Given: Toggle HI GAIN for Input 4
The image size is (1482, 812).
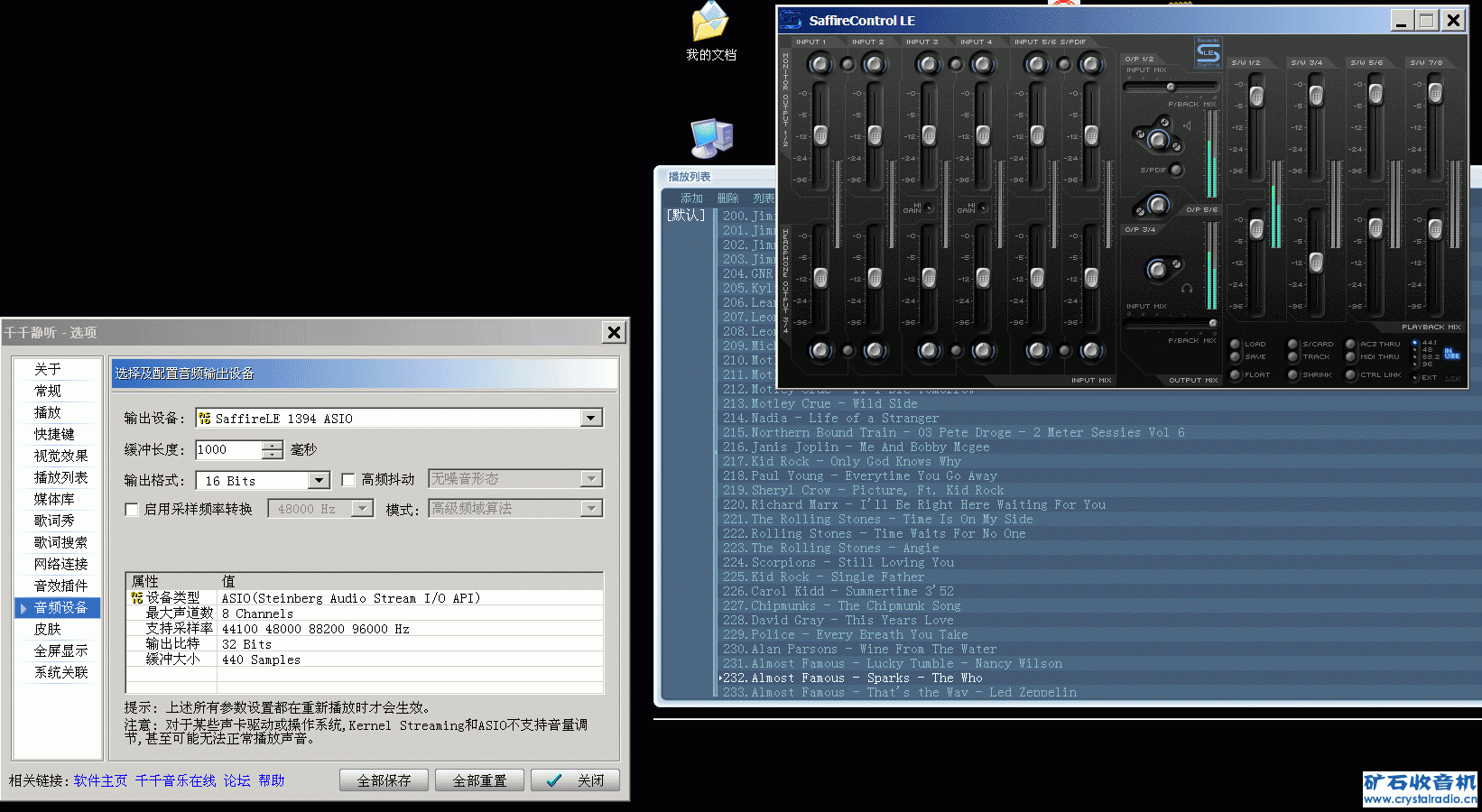Looking at the screenshot, I should (x=983, y=208).
